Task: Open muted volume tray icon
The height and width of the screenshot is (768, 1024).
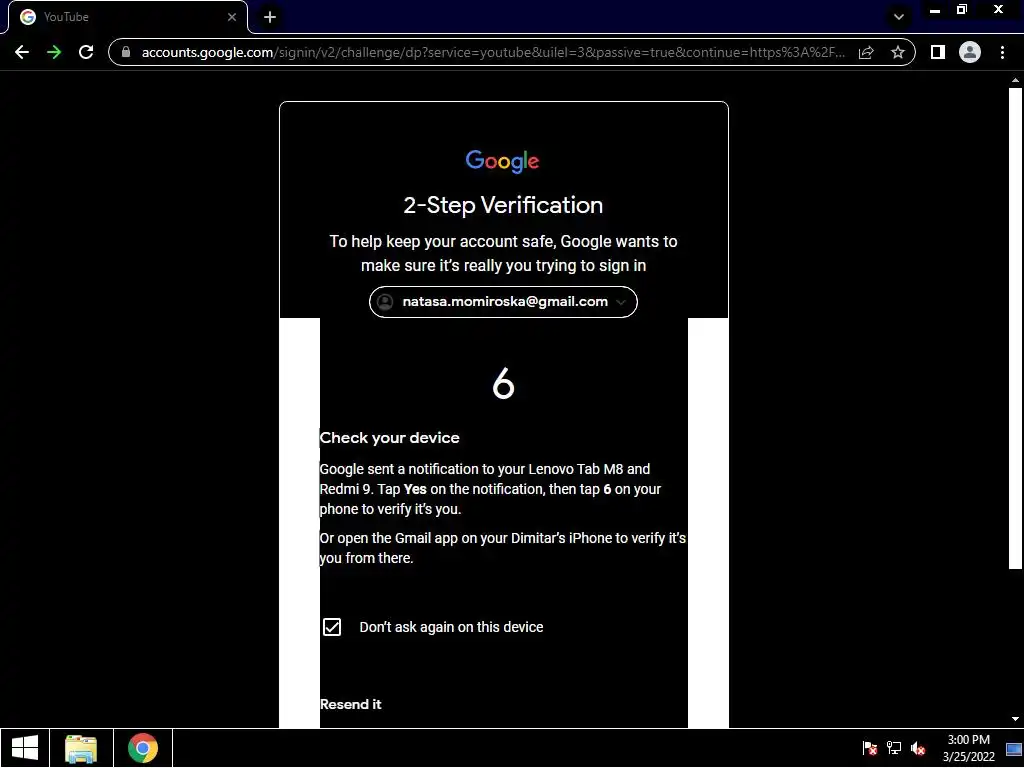Action: click(x=918, y=748)
